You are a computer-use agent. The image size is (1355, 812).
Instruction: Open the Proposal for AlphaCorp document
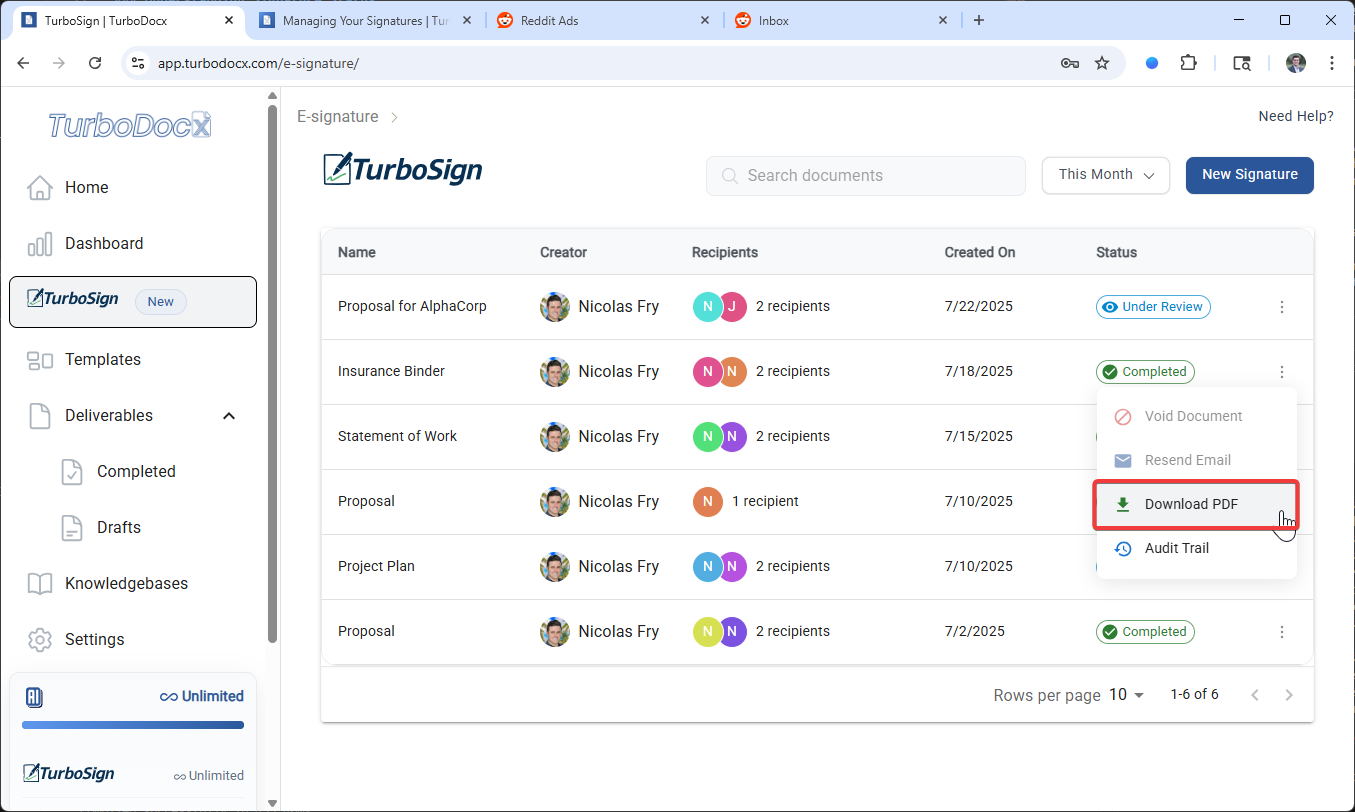point(412,307)
